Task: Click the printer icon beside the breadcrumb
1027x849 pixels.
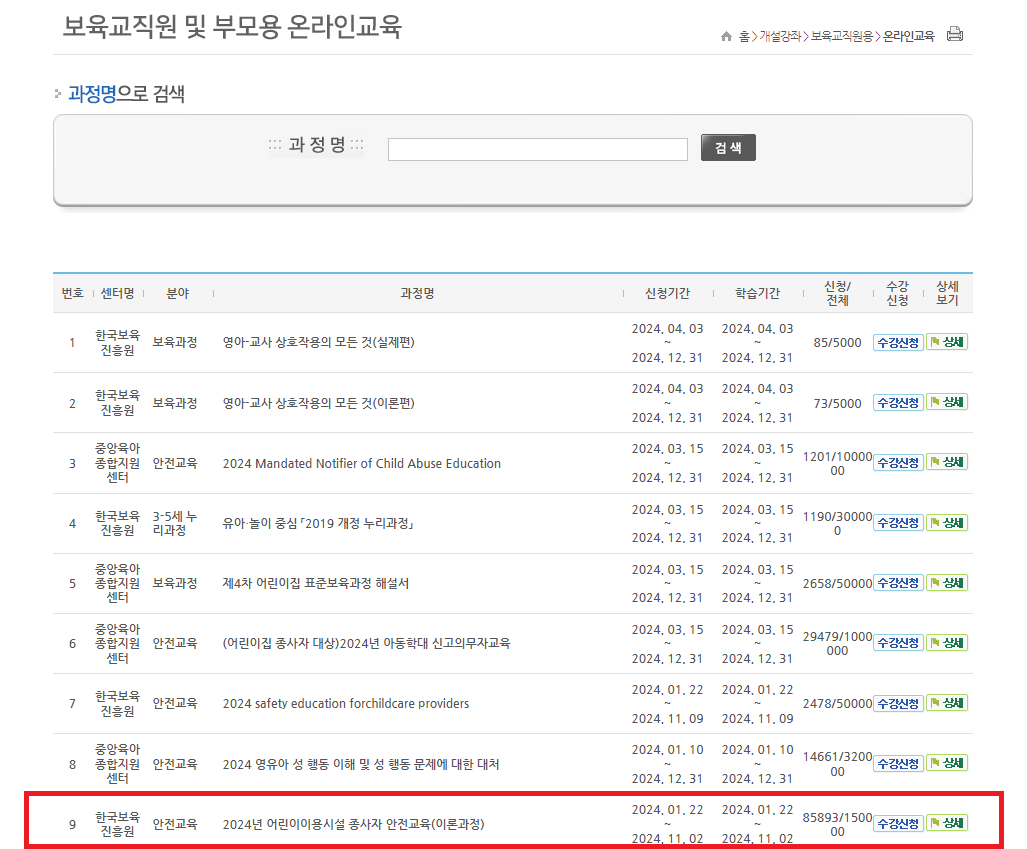Action: click(954, 33)
